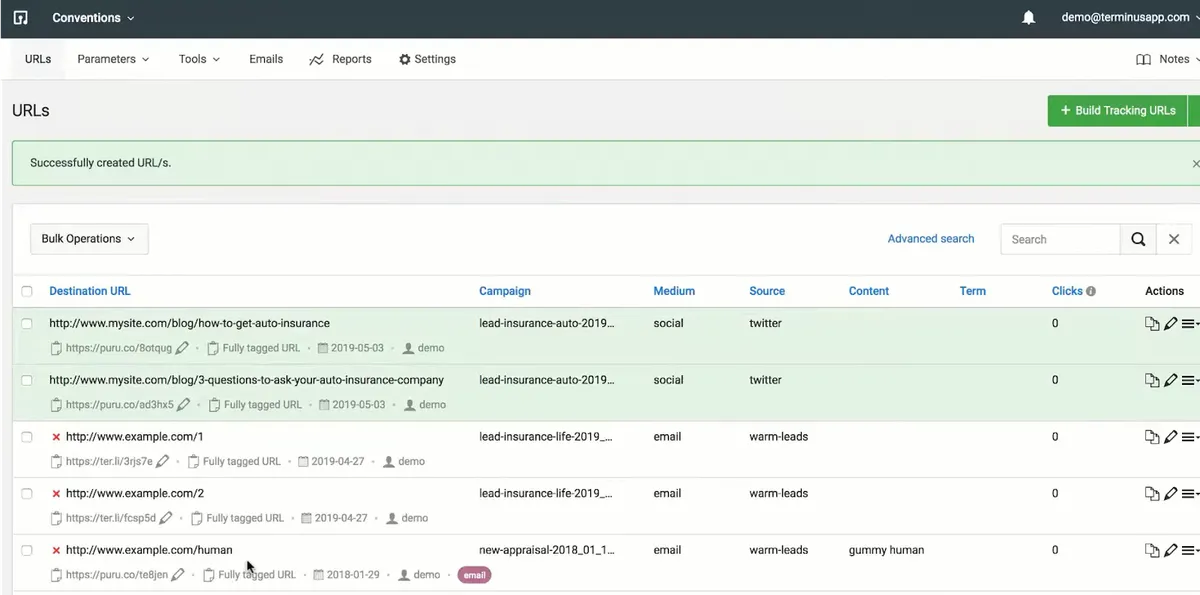Click the Build Tracking URLs button

pos(1117,110)
